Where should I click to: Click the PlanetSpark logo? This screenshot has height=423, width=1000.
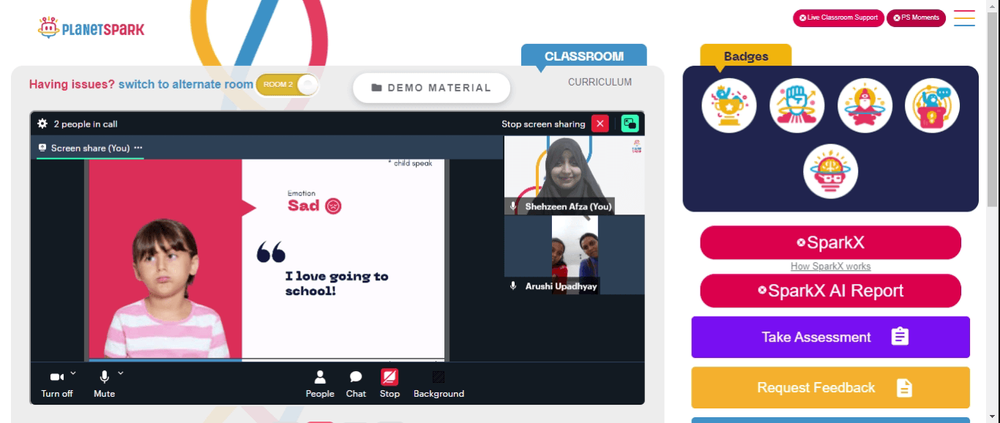point(91,28)
